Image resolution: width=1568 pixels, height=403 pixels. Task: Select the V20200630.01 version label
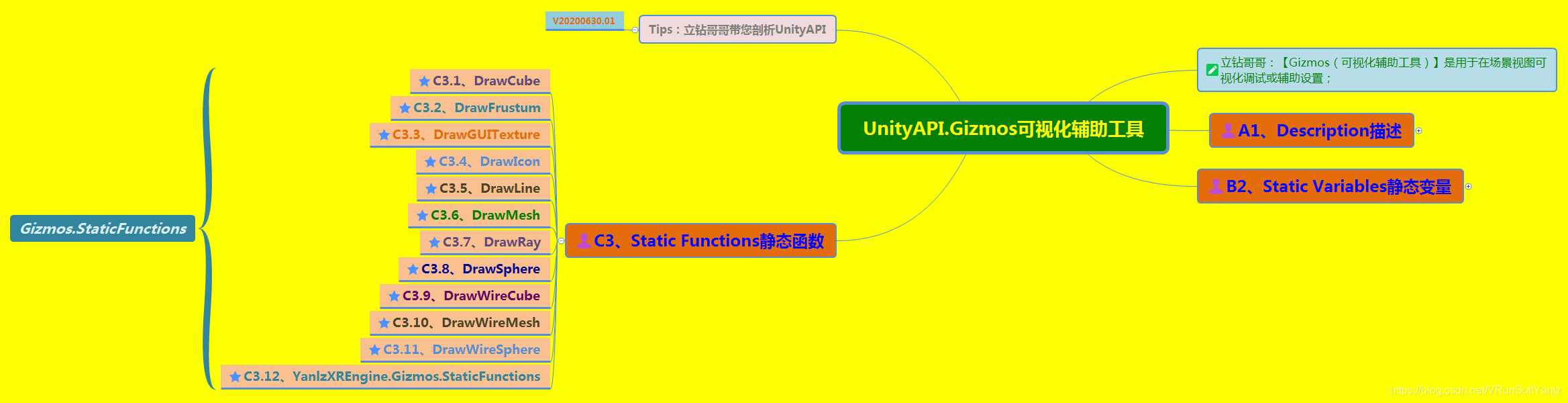coord(584,21)
